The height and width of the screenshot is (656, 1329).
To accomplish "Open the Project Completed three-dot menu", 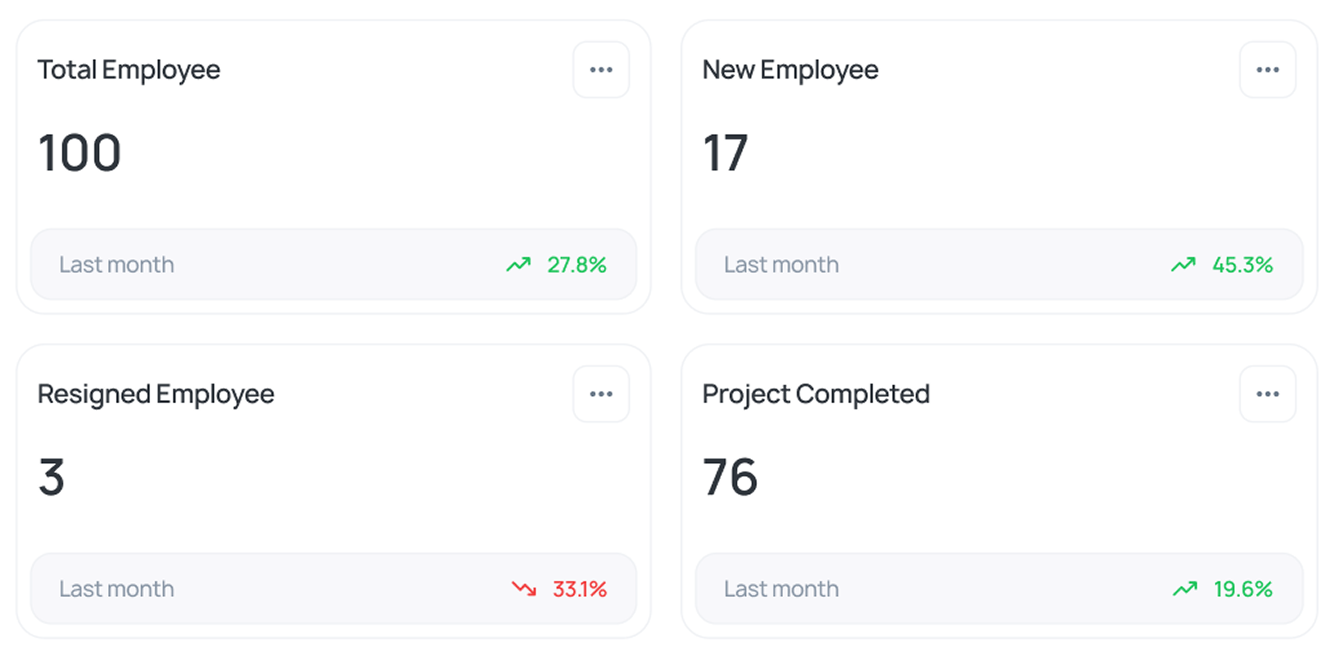I will [x=1267, y=394].
